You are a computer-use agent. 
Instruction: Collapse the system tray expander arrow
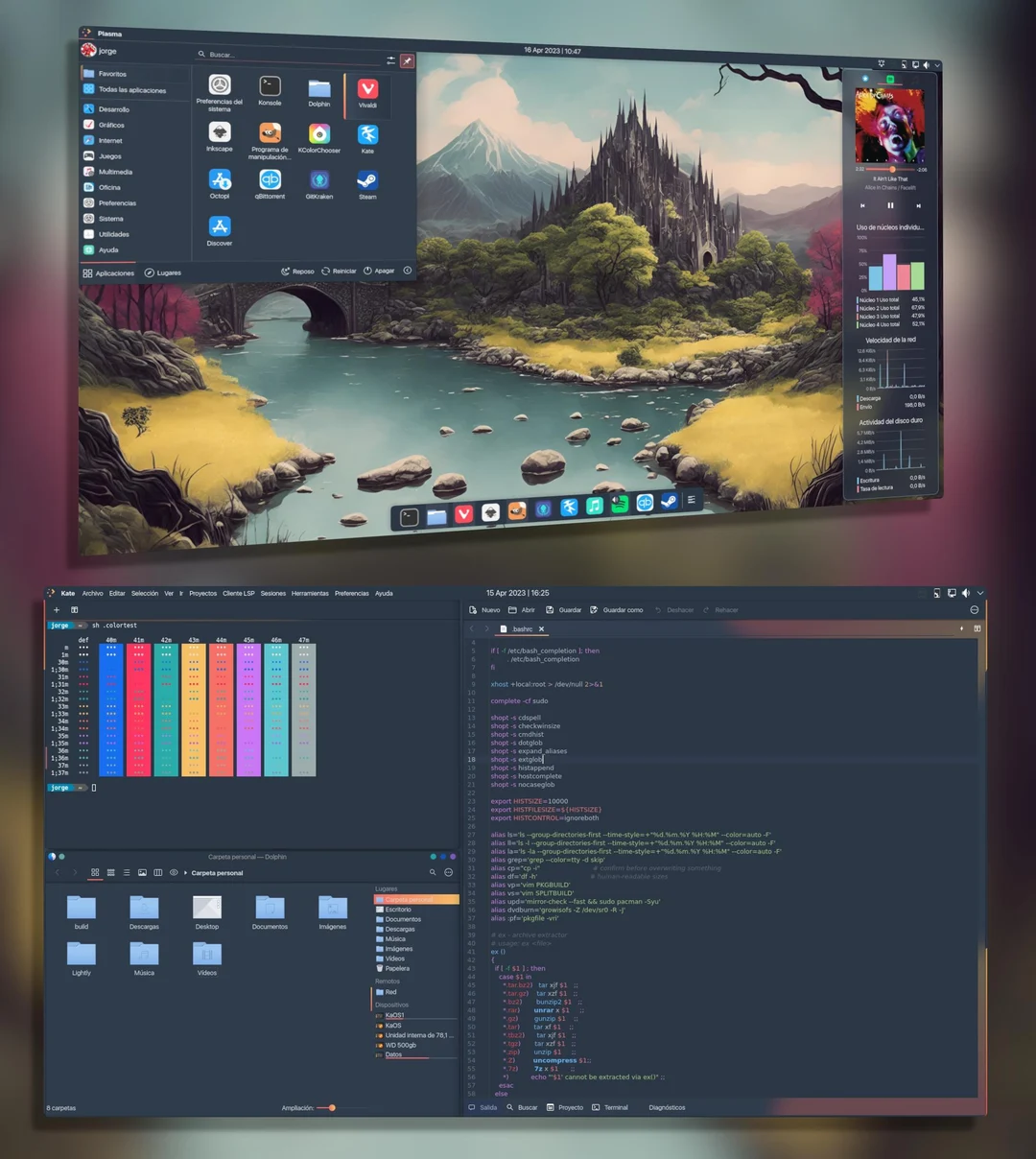coord(937,65)
